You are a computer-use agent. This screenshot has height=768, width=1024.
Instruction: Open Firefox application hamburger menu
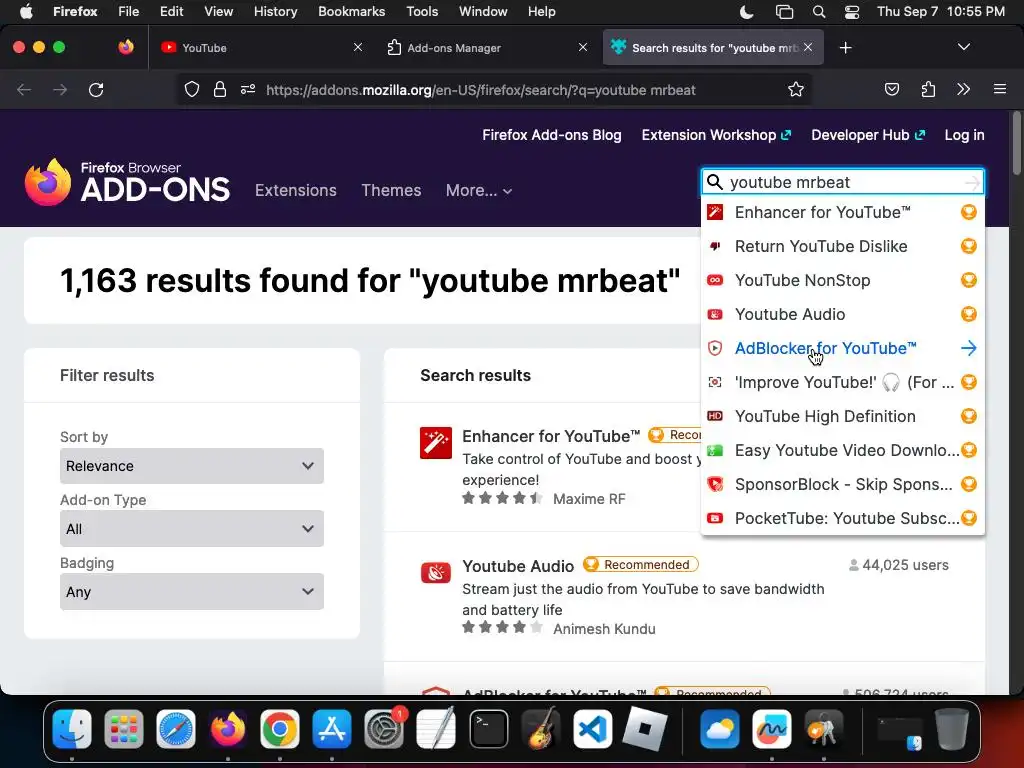pyautogui.click(x=999, y=89)
